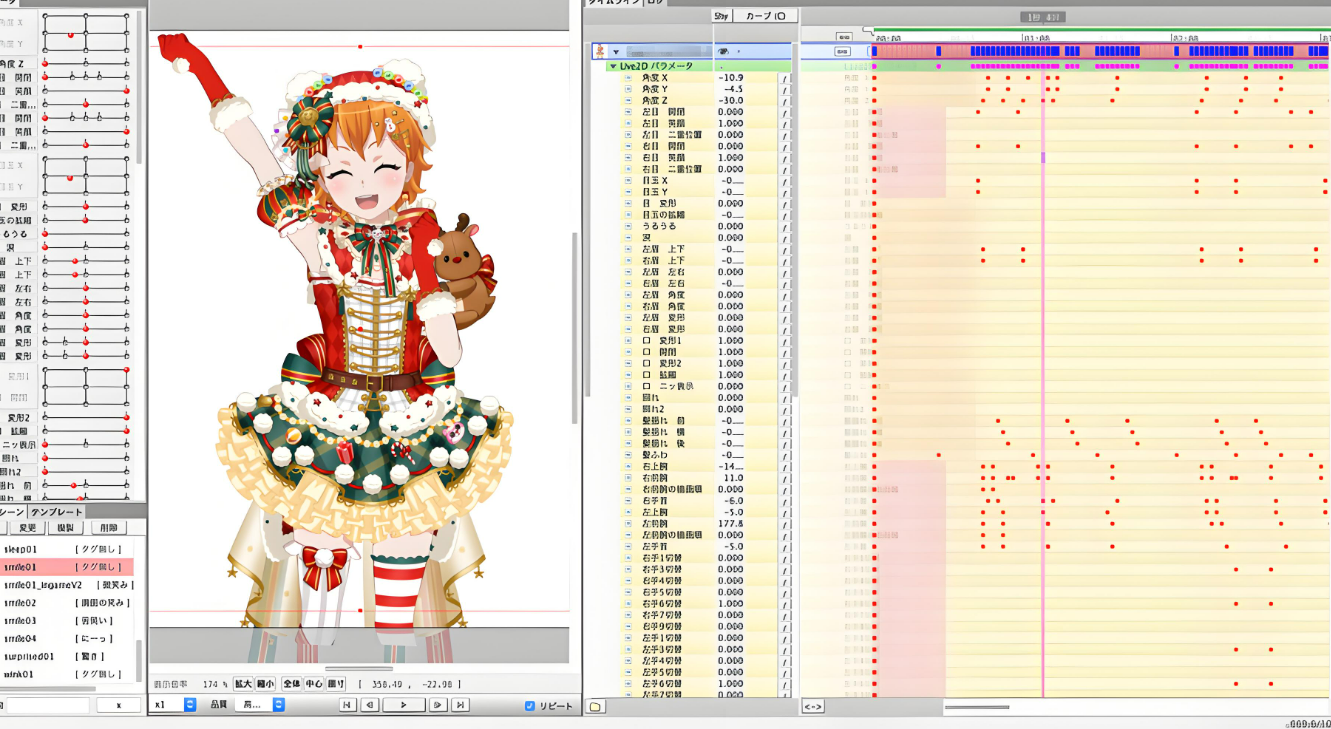Switch to the テンプレート tab
The height and width of the screenshot is (729, 1331).
pyautogui.click(x=57, y=512)
